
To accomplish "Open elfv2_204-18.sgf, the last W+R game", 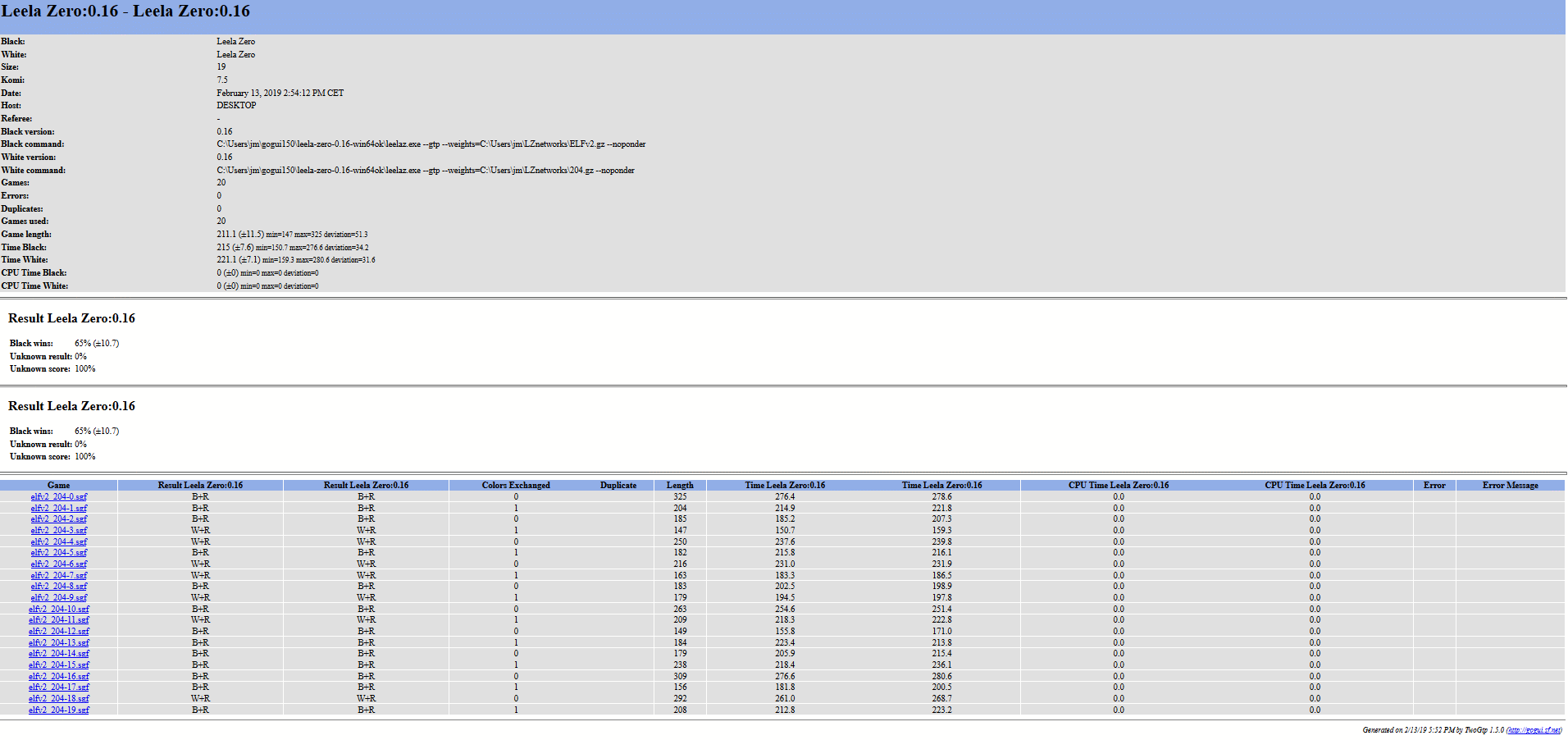I will point(58,698).
